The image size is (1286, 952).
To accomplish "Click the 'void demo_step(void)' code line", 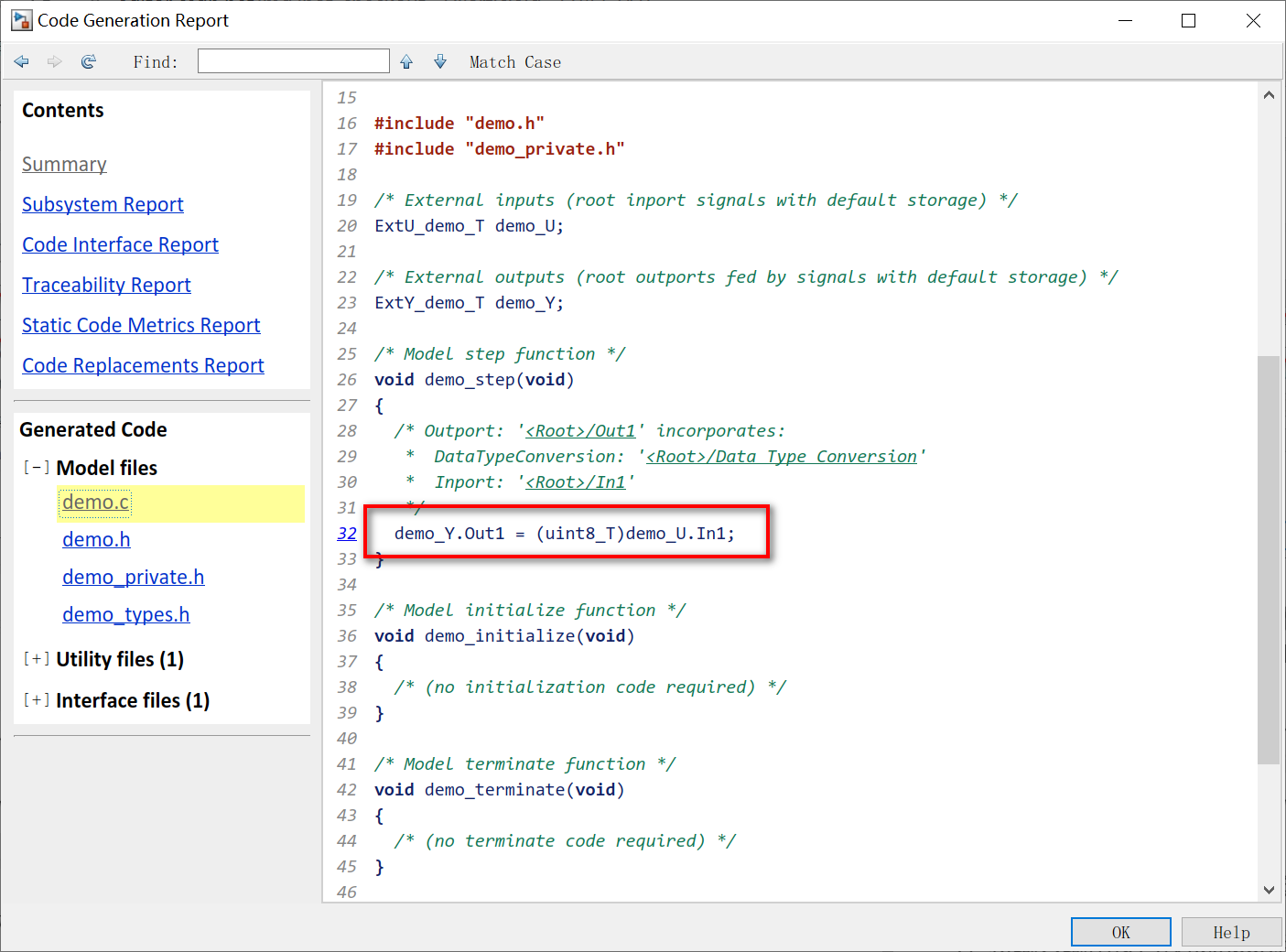I will click(474, 380).
